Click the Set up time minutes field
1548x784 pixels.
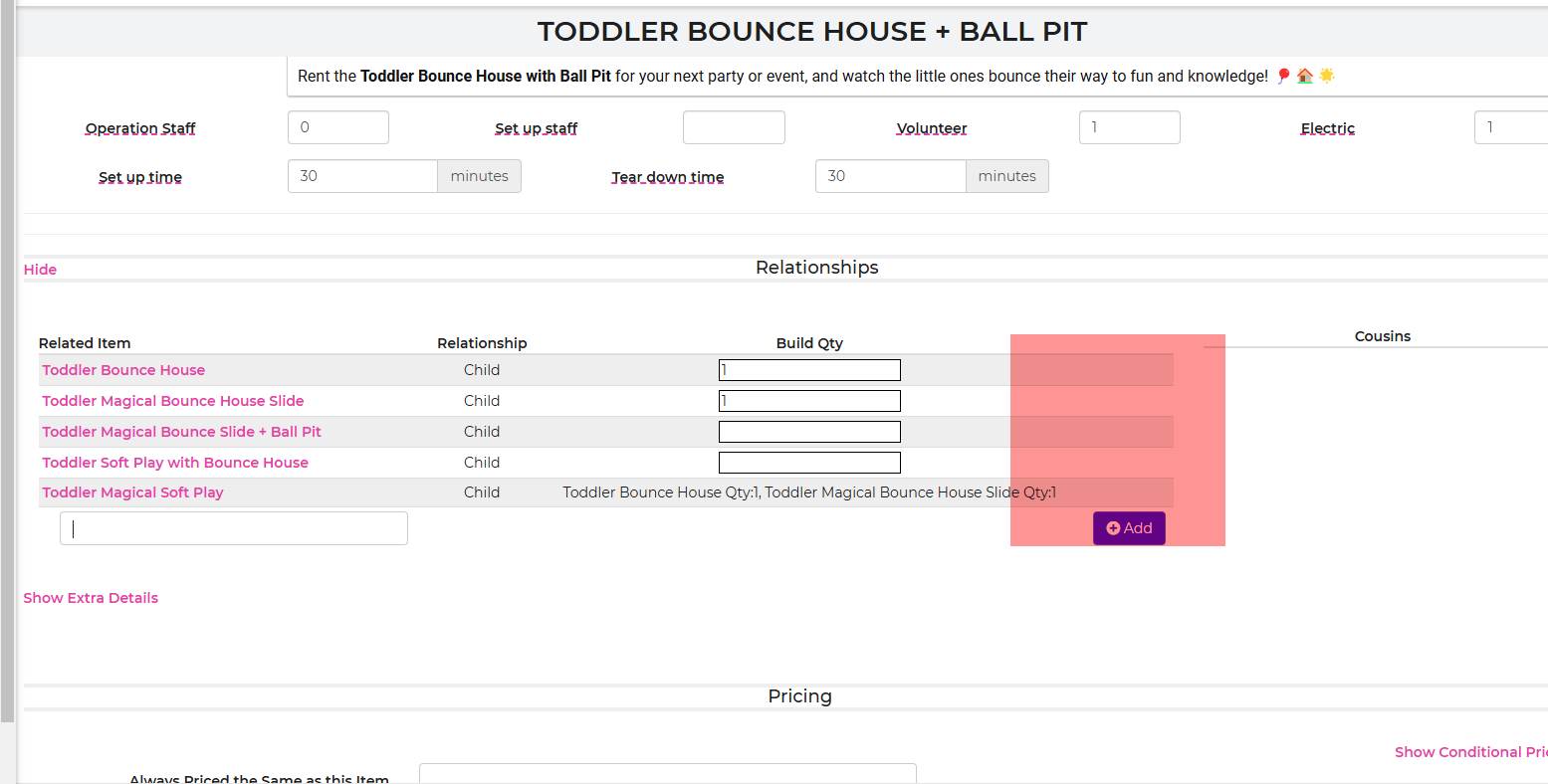(x=362, y=176)
